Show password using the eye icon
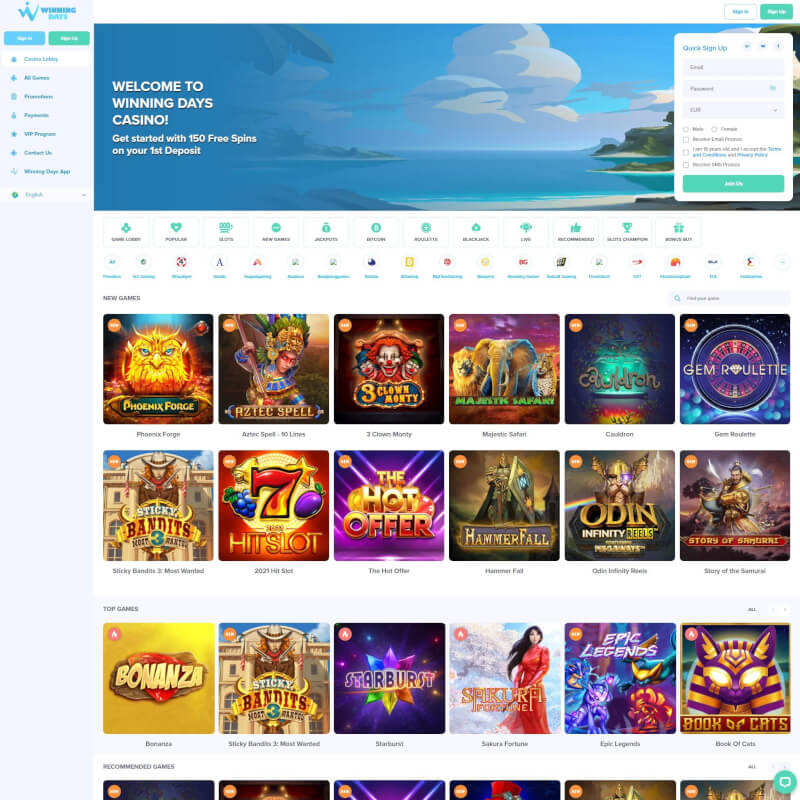Image resolution: width=800 pixels, height=800 pixels. click(773, 88)
